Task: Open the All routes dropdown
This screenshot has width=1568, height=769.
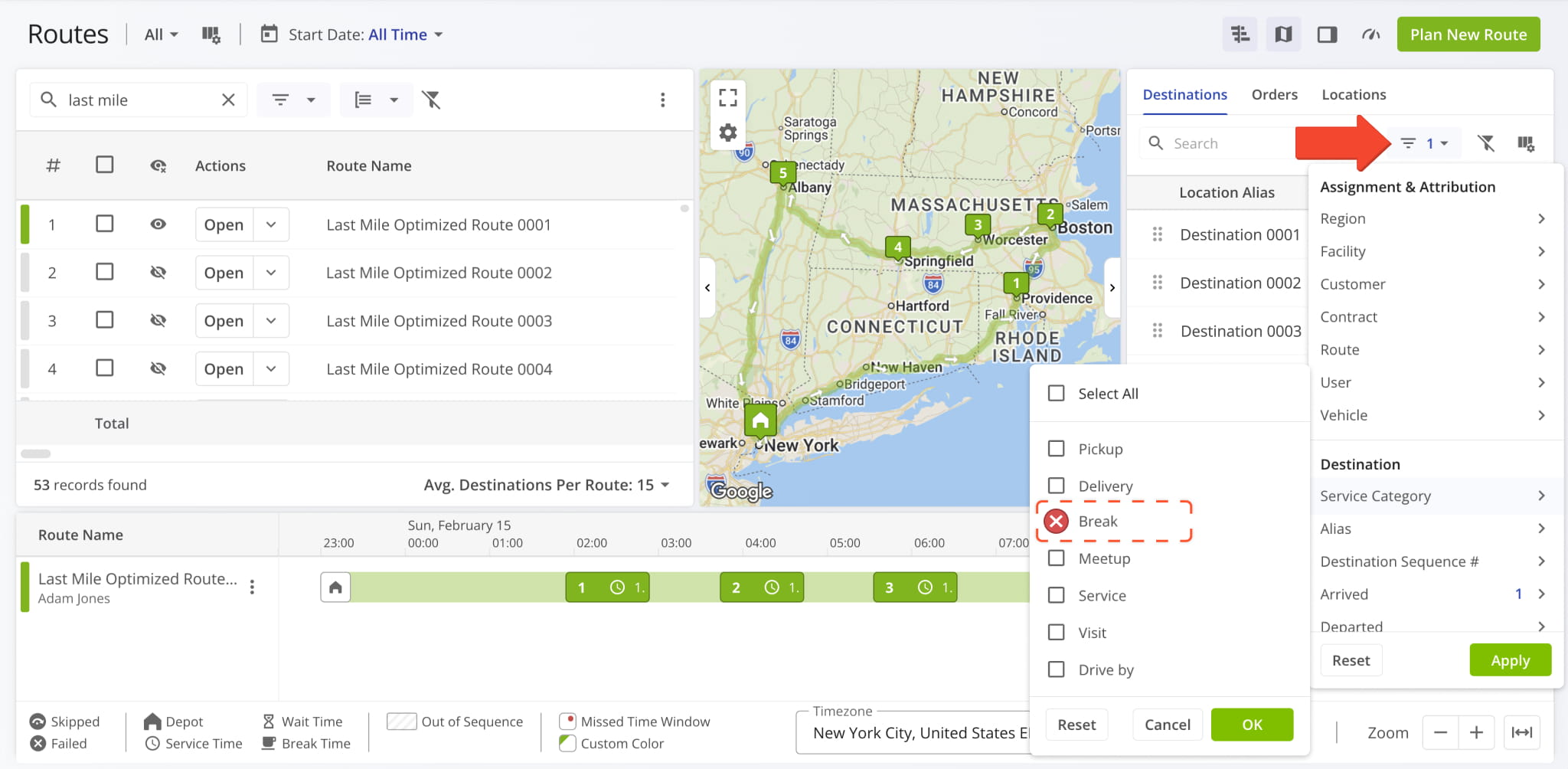Action: click(x=162, y=34)
